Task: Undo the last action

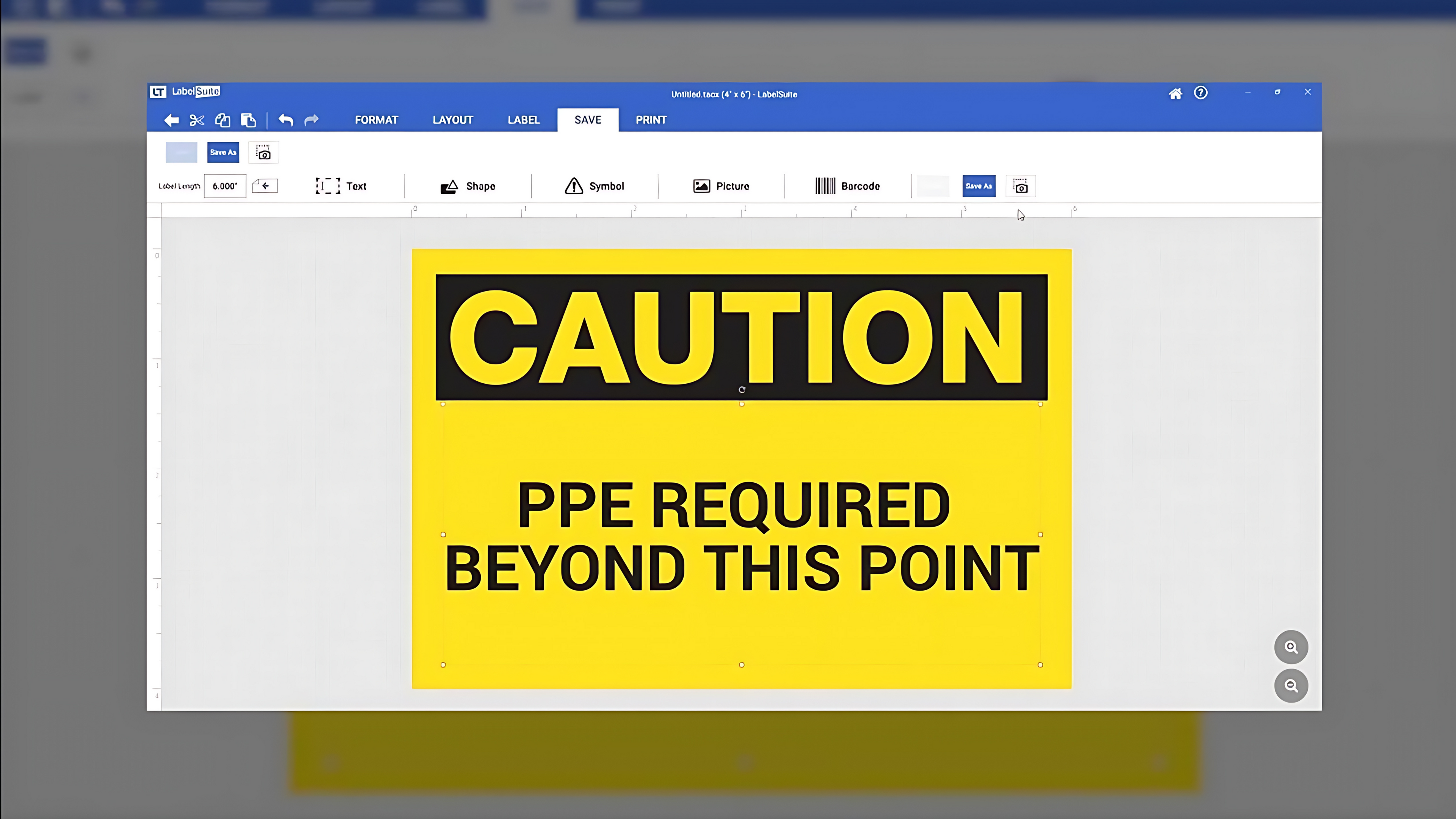Action: [286, 120]
